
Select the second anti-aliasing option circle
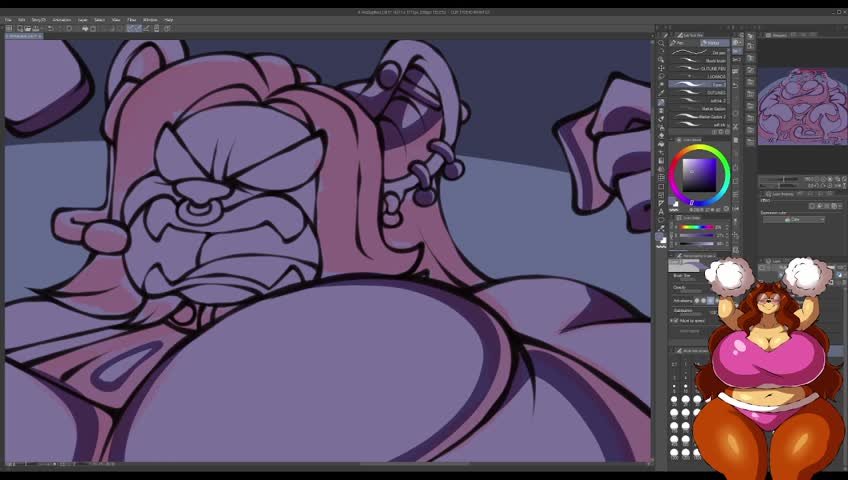[x=703, y=300]
